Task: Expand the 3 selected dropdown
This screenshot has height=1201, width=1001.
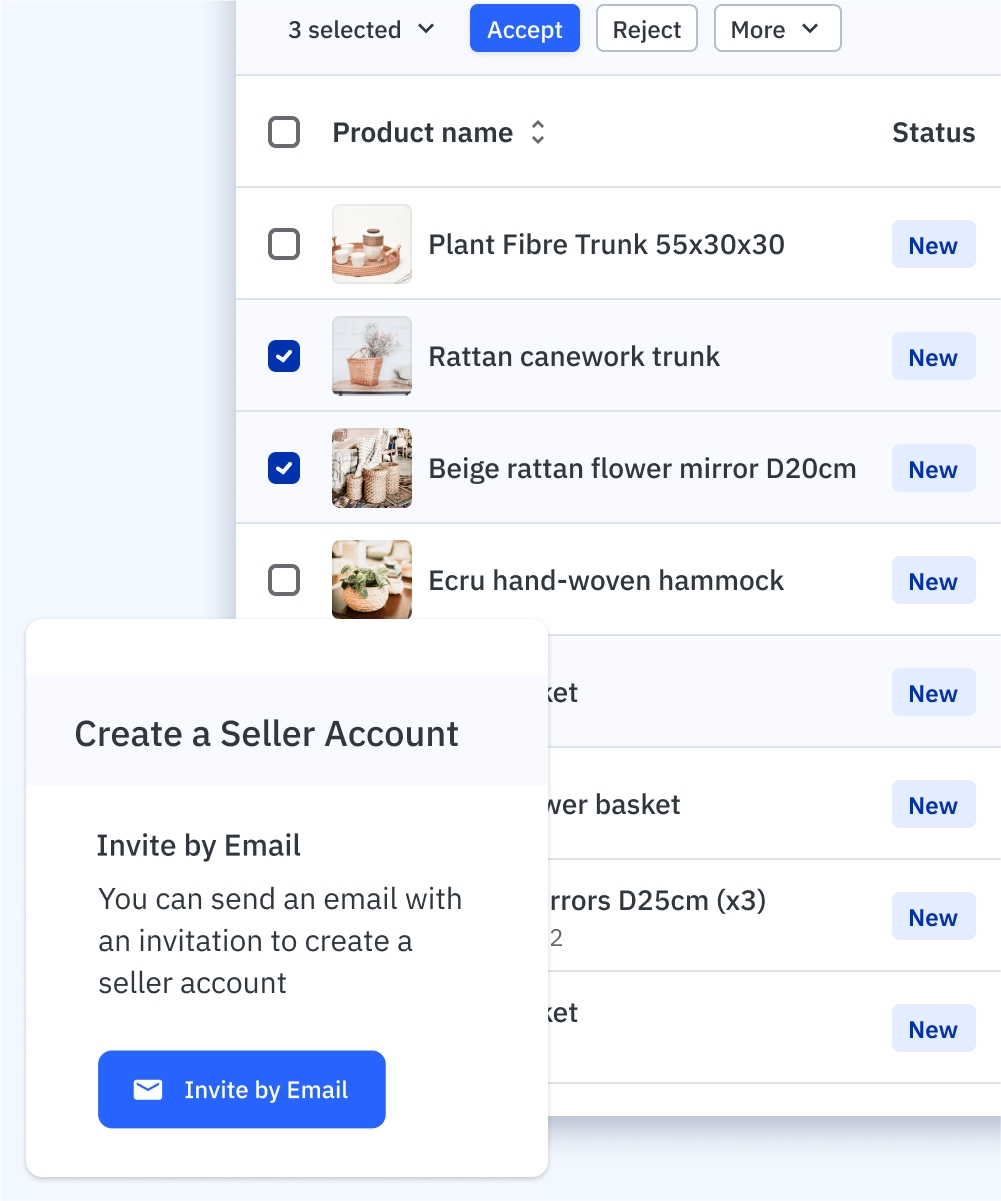Action: tap(361, 30)
